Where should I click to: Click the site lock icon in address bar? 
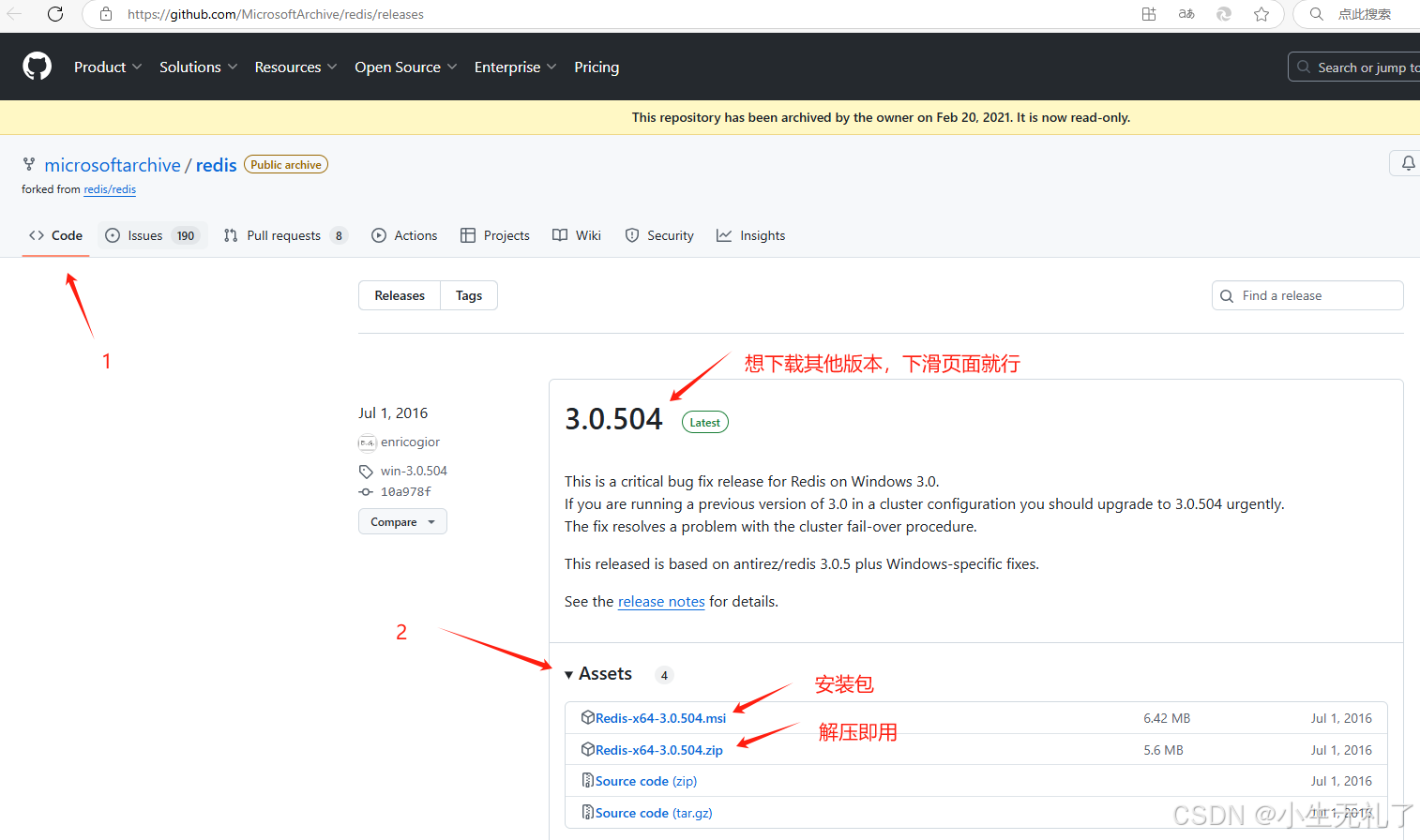106,14
